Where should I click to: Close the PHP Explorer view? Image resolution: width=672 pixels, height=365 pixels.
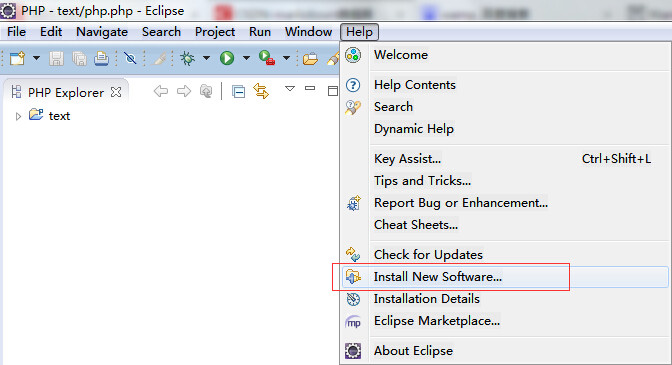116,92
